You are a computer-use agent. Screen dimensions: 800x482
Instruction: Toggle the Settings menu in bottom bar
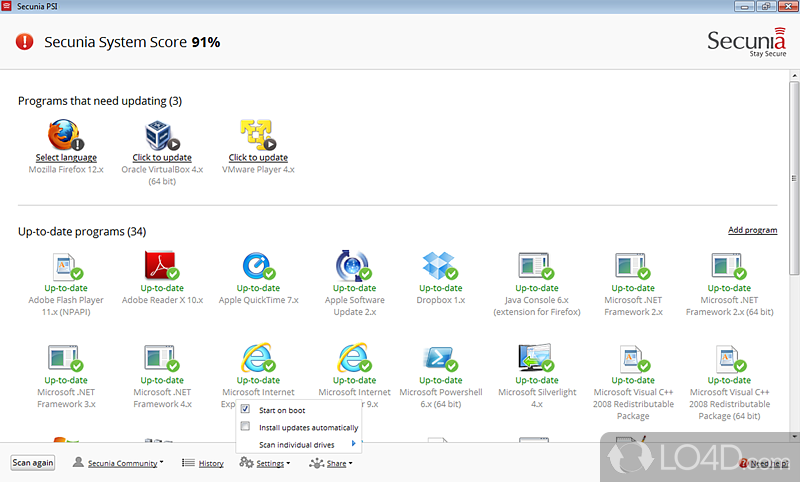265,463
